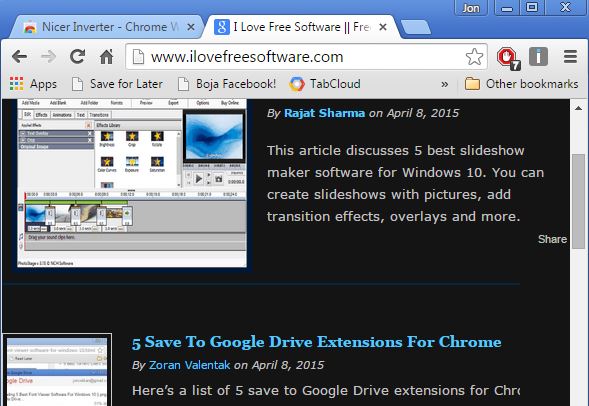Open a new tab
The width and height of the screenshot is (589, 406).
click(x=416, y=27)
